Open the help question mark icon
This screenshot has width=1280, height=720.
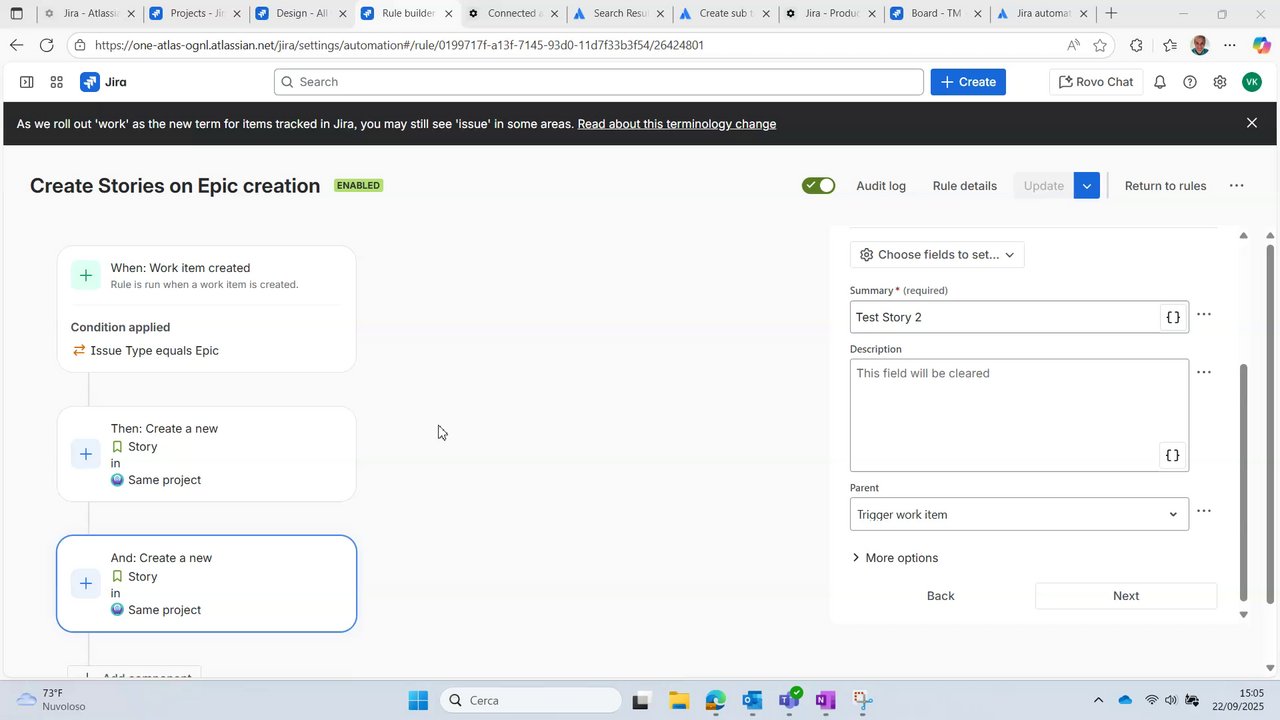tap(1190, 82)
